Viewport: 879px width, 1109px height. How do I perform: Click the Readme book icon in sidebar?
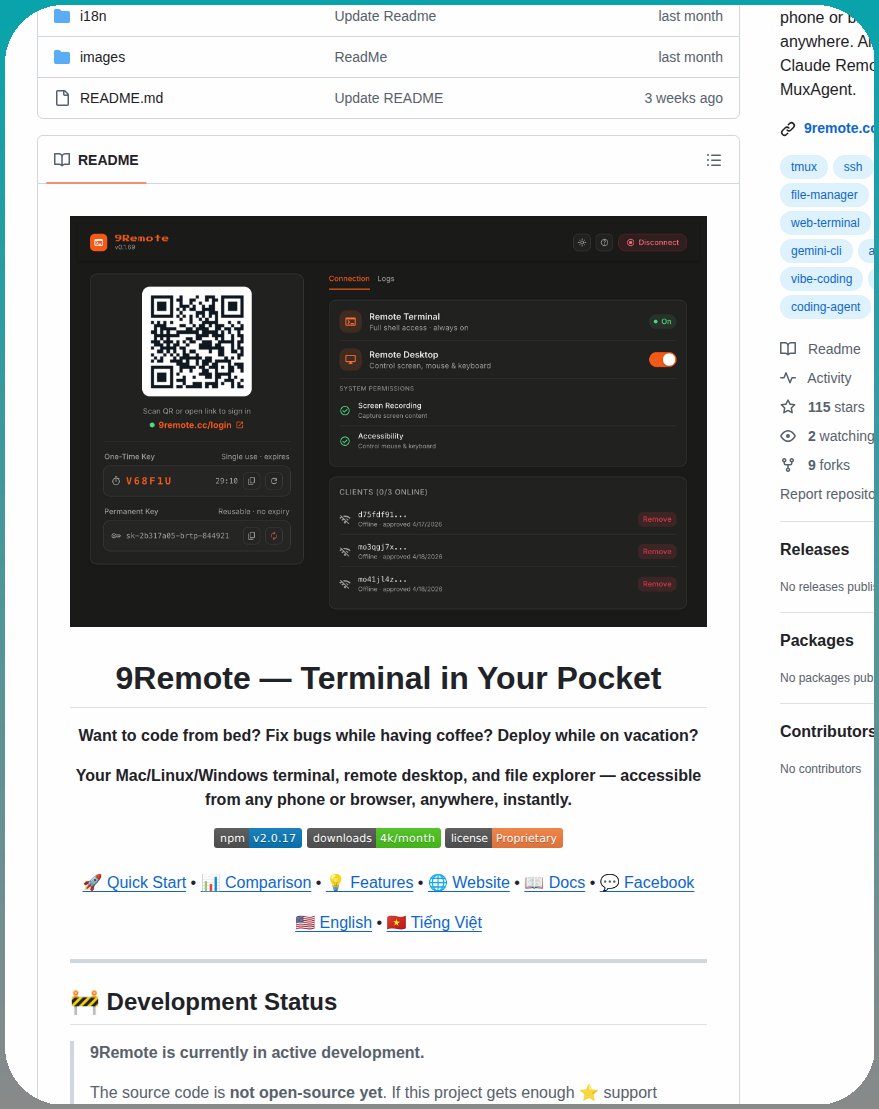click(788, 349)
